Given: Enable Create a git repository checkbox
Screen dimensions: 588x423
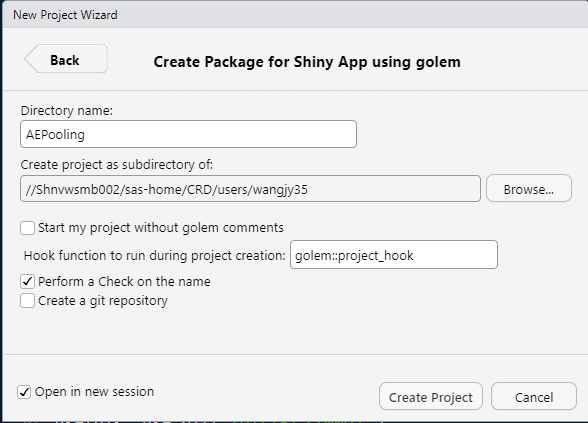Looking at the screenshot, I should tap(27, 300).
